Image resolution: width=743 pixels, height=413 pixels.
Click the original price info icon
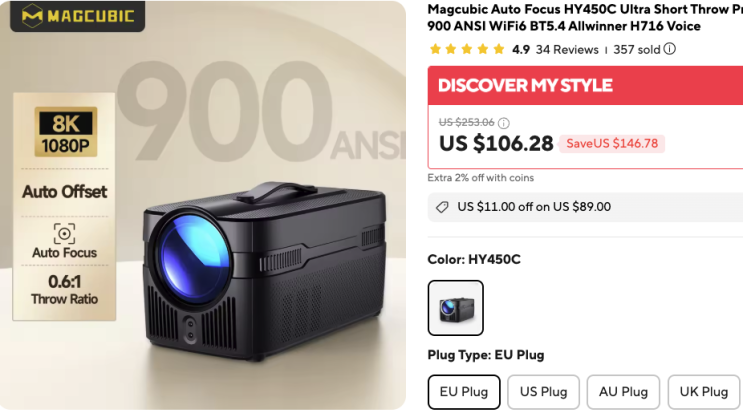point(504,123)
